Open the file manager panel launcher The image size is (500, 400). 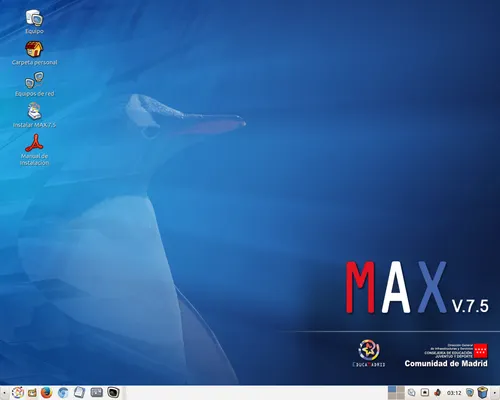point(32,393)
